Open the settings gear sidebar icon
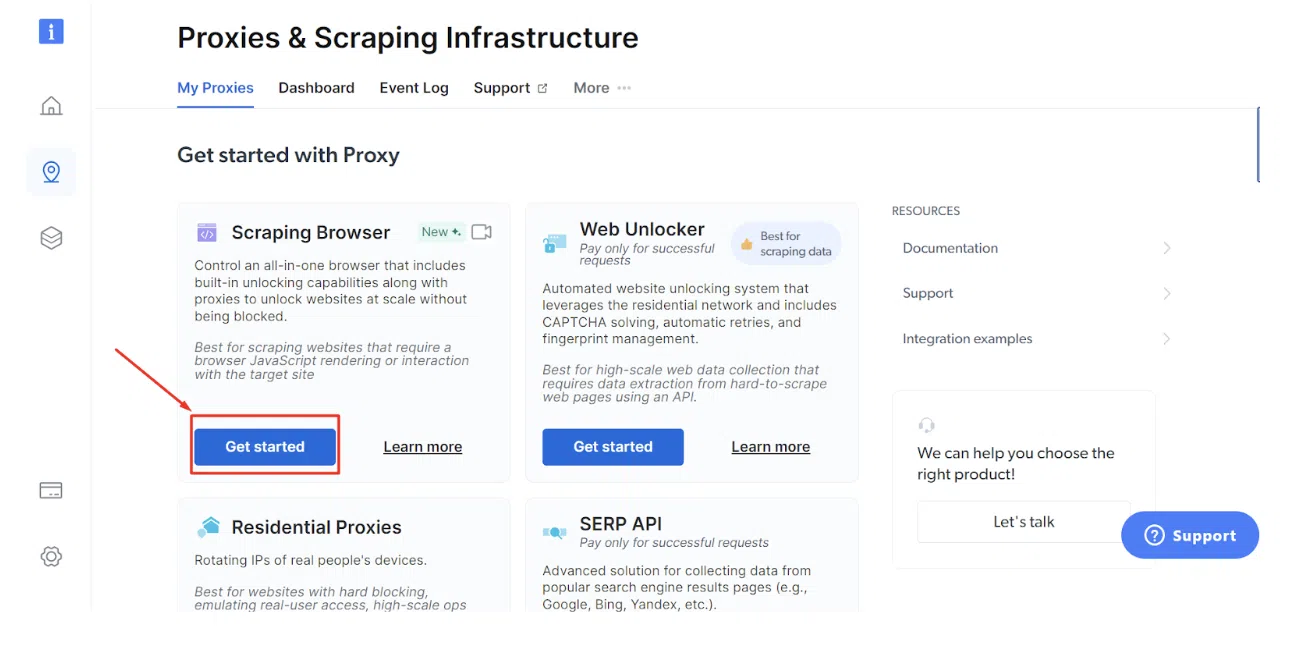 (x=51, y=556)
